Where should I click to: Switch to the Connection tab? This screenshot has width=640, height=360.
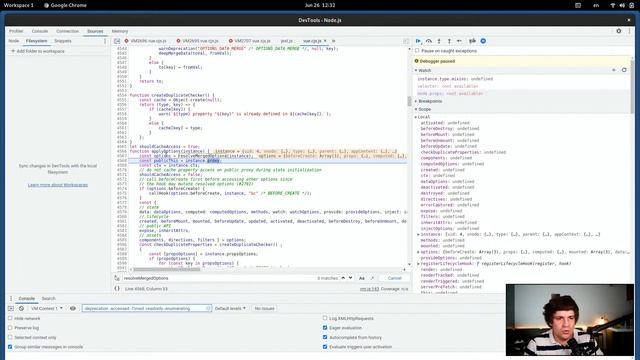tap(67, 31)
